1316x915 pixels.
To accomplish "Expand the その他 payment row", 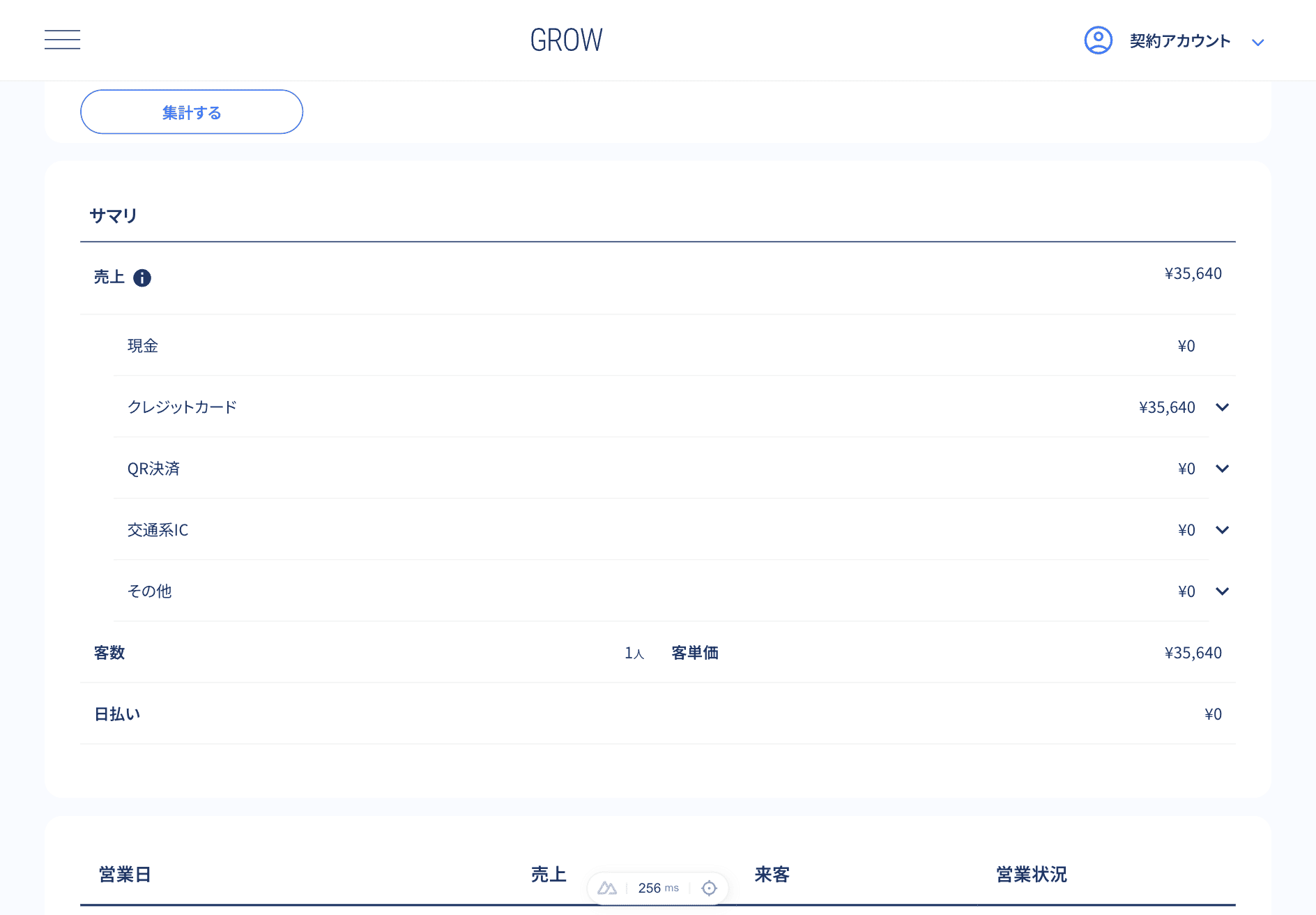I will click(1222, 591).
